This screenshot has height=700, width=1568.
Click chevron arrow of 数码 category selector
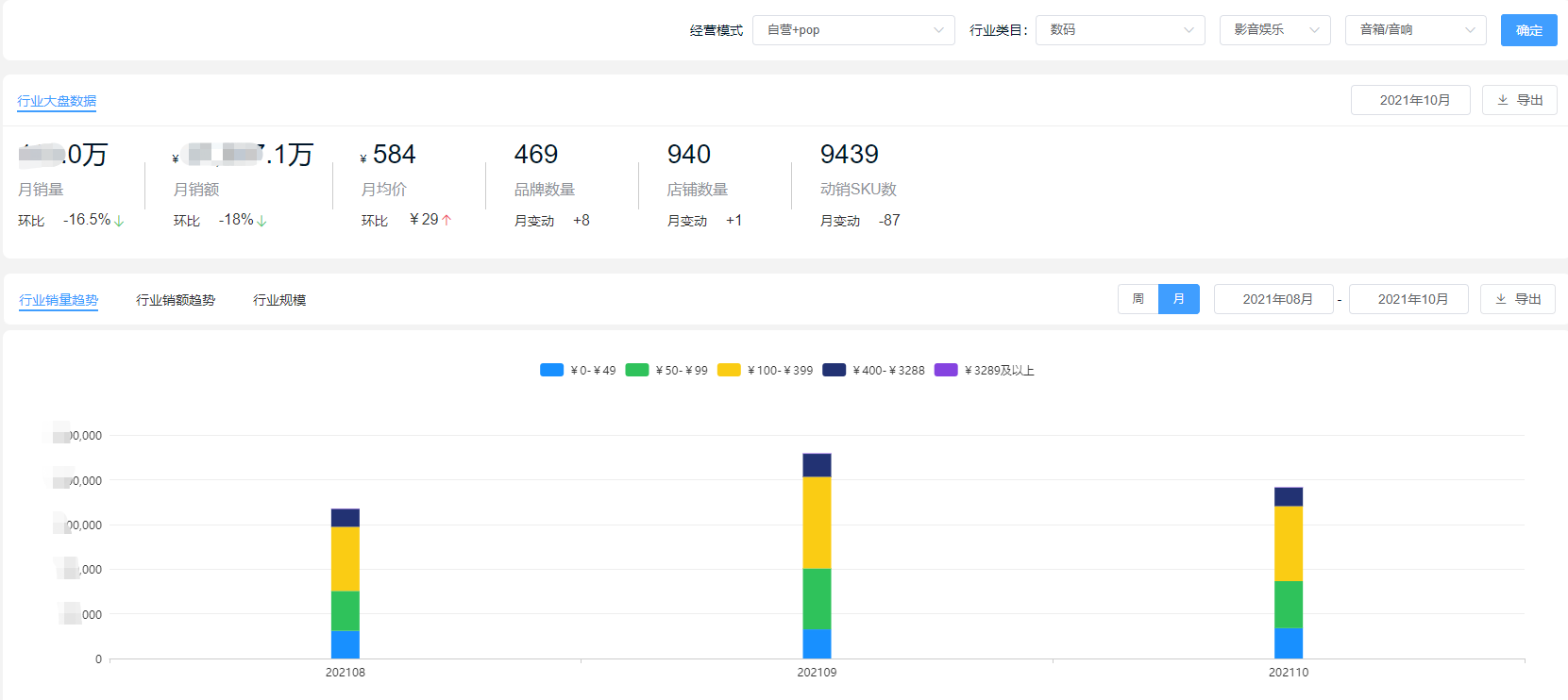(1189, 30)
